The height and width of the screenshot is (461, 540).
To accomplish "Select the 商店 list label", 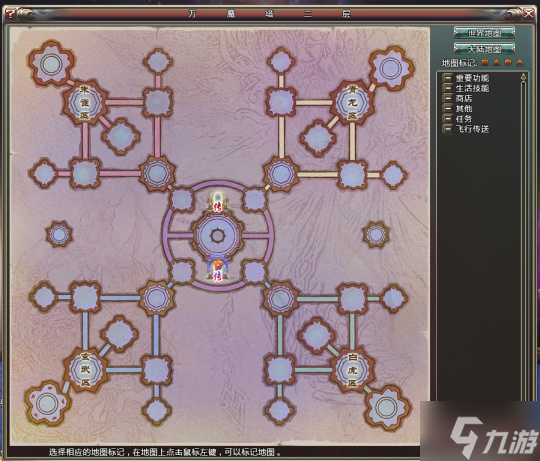I will point(464,98).
